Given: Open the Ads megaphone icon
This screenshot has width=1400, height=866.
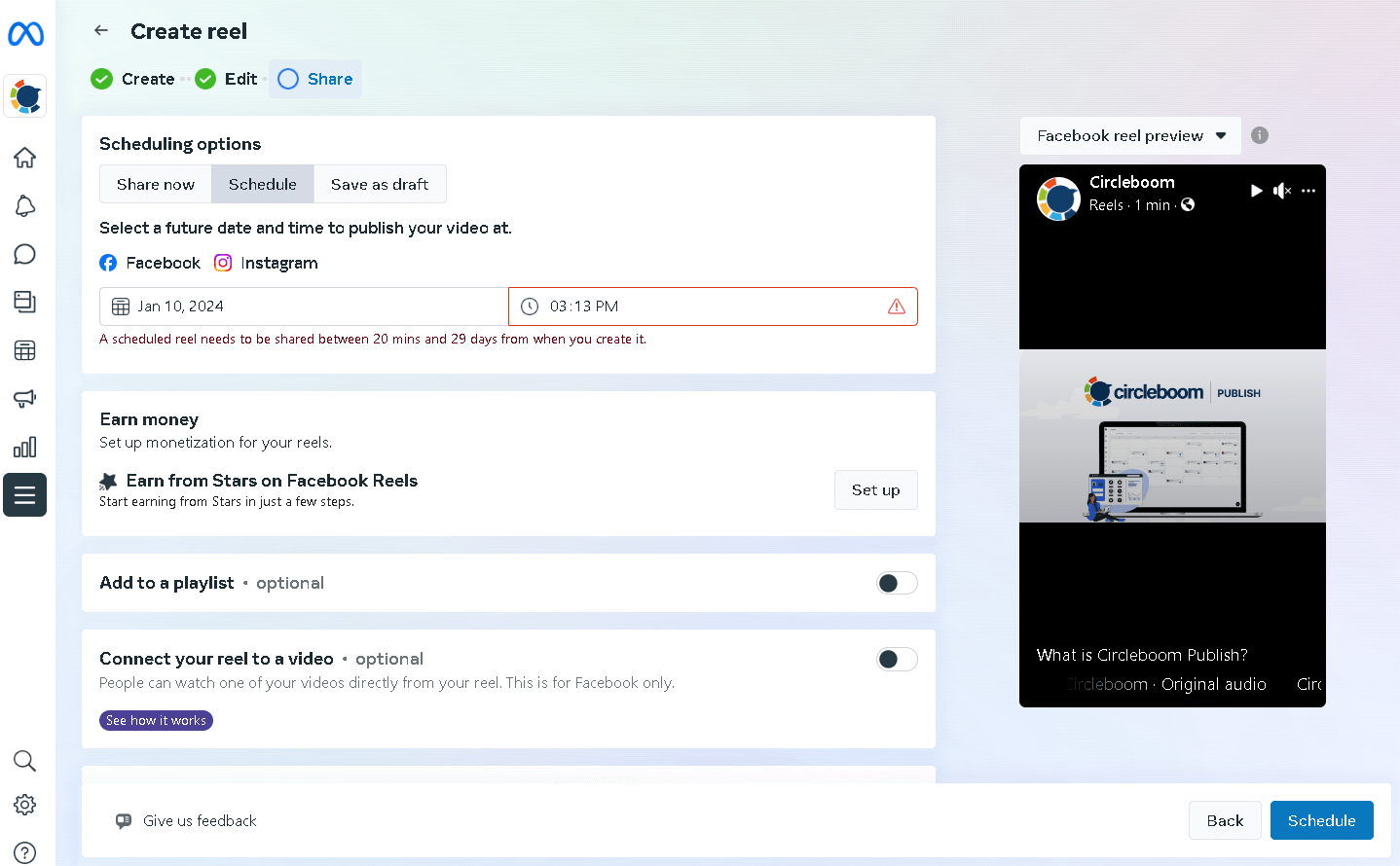Looking at the screenshot, I should coord(24,398).
